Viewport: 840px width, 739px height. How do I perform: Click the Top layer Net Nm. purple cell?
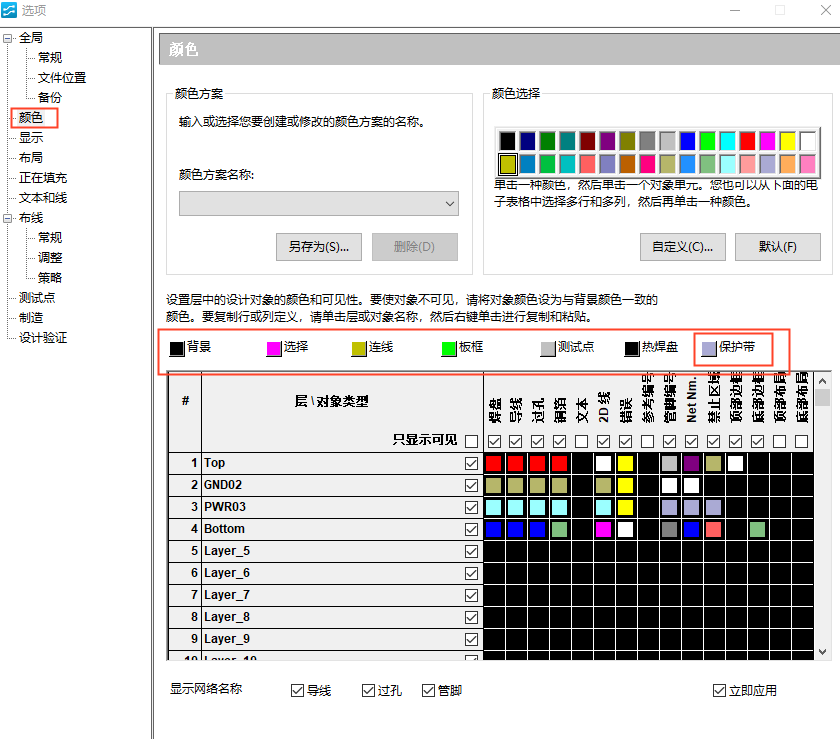692,463
